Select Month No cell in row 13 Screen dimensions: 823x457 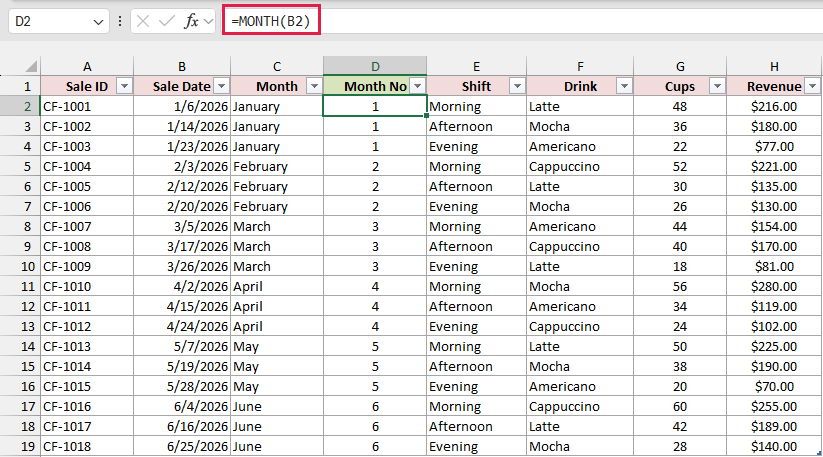point(375,326)
